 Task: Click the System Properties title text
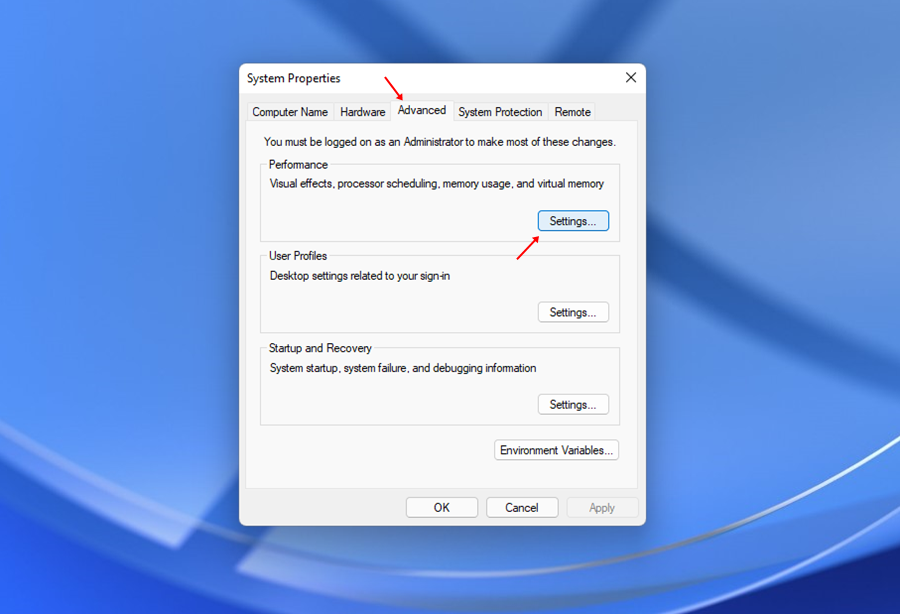coord(293,78)
